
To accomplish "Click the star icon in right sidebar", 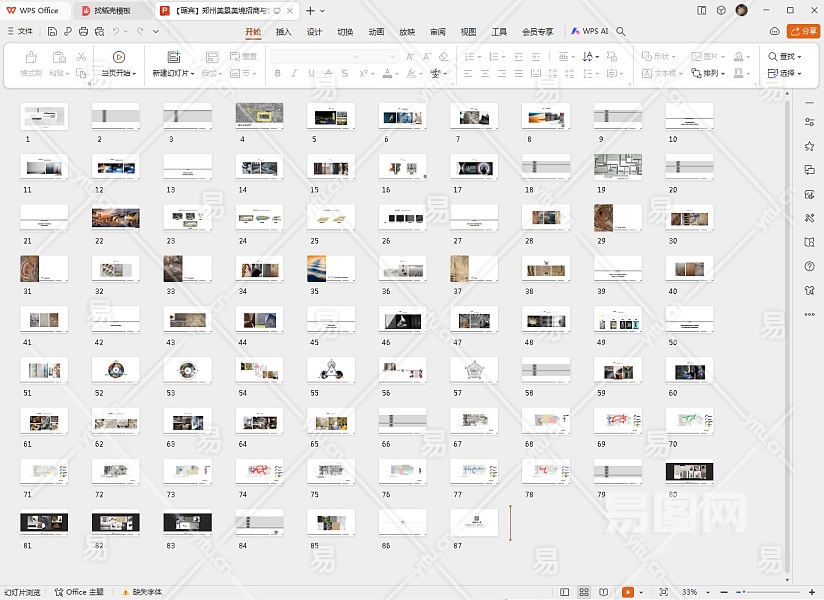I will 809,146.
